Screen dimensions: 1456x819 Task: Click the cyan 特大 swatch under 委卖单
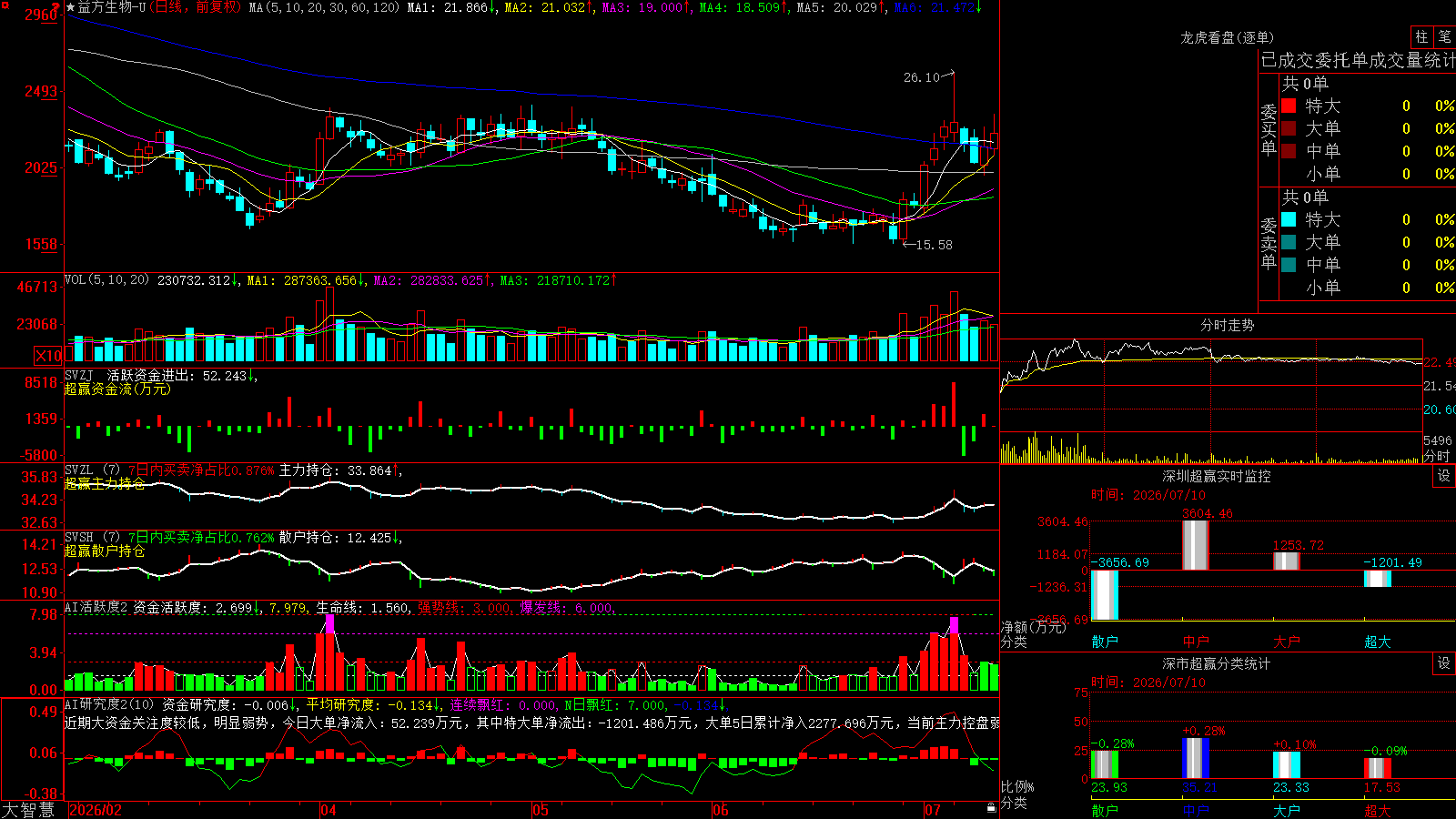[x=1289, y=219]
